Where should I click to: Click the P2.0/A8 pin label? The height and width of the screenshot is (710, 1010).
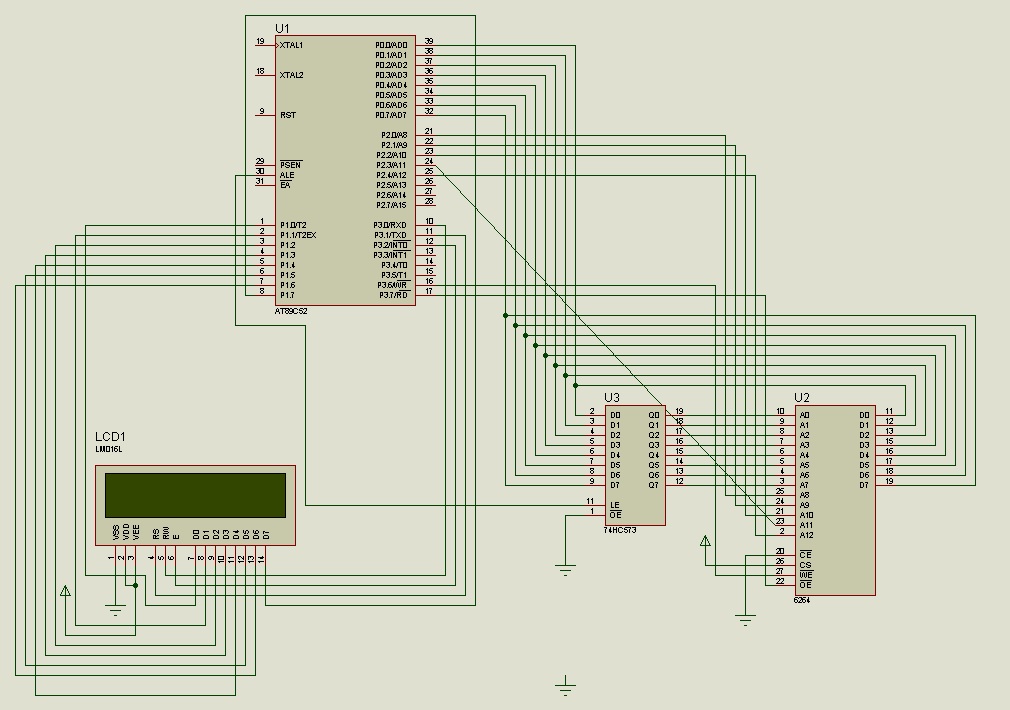(x=394, y=135)
